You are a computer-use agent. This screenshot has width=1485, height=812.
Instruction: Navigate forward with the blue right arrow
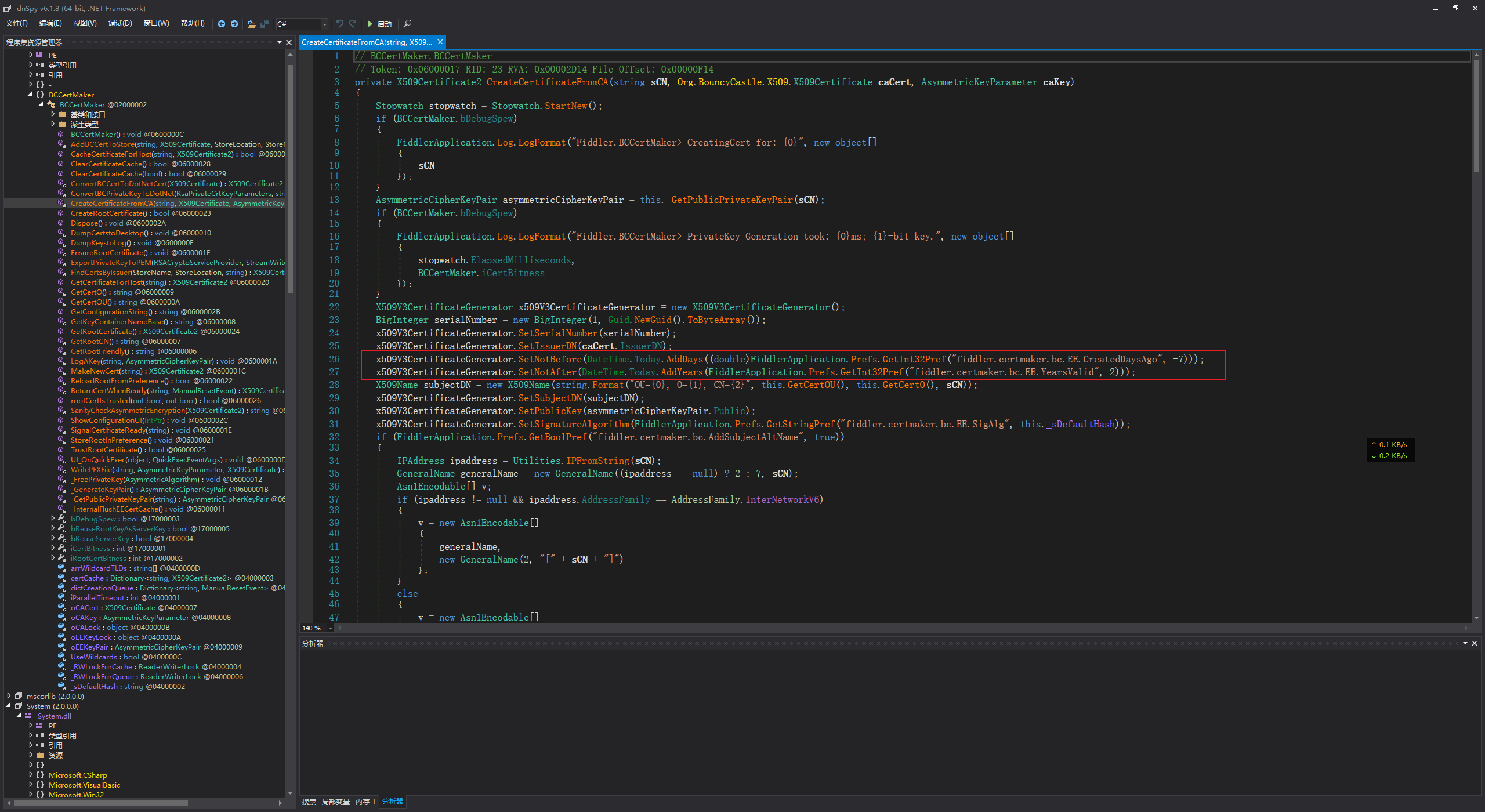point(234,24)
